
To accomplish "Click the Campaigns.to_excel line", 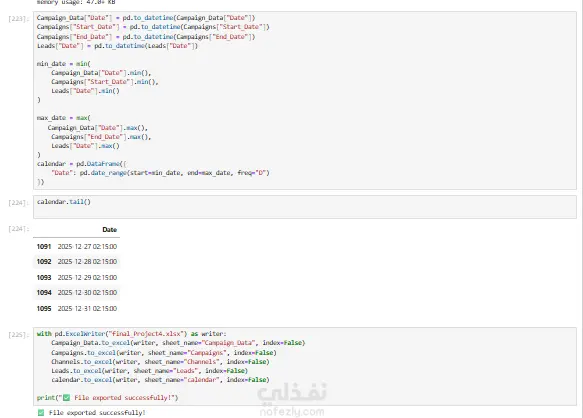I will coord(164,353).
